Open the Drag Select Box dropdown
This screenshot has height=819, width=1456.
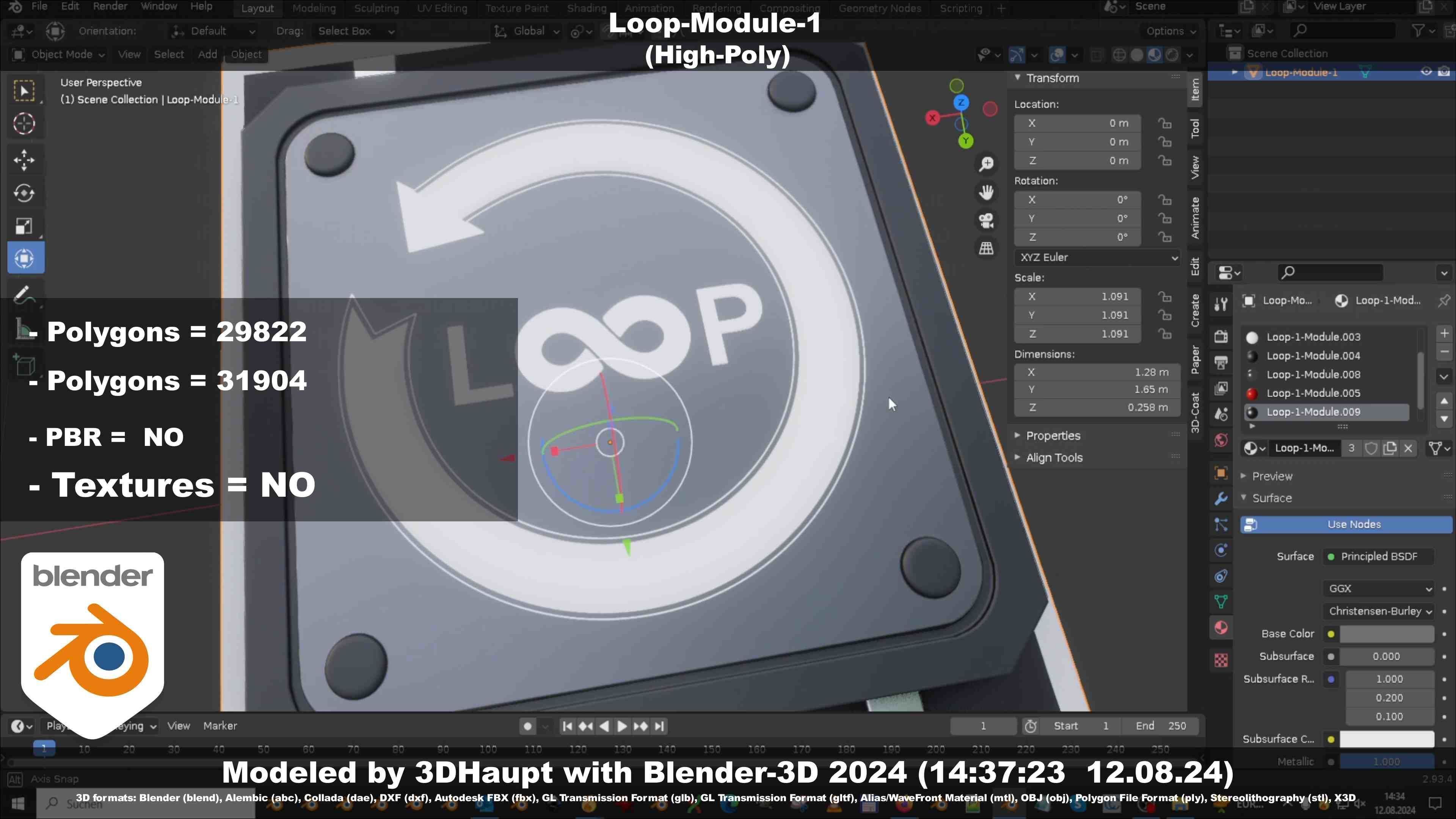tap(355, 31)
